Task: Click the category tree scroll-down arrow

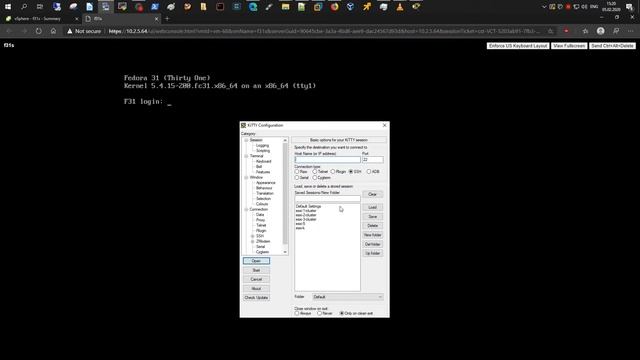Action: pos(285,252)
